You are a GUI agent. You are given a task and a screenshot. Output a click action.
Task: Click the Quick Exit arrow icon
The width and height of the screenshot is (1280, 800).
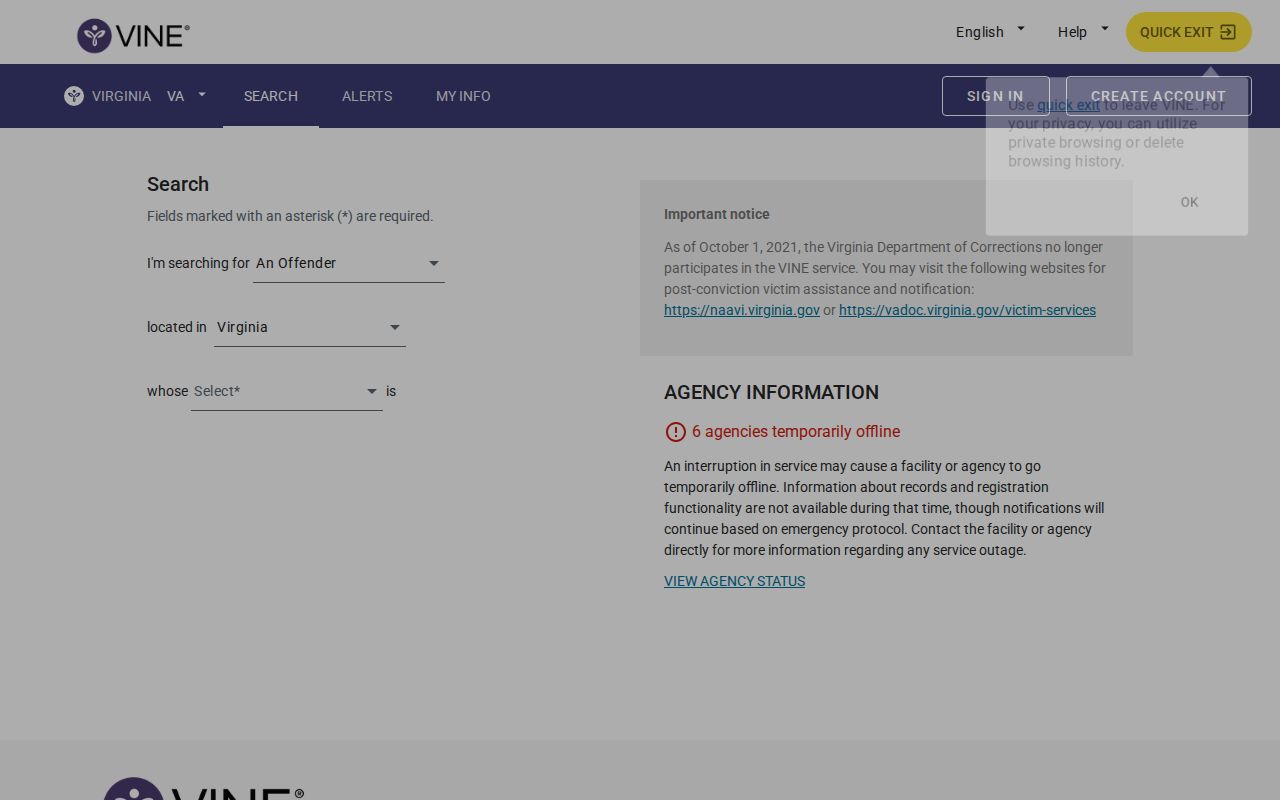1228,32
